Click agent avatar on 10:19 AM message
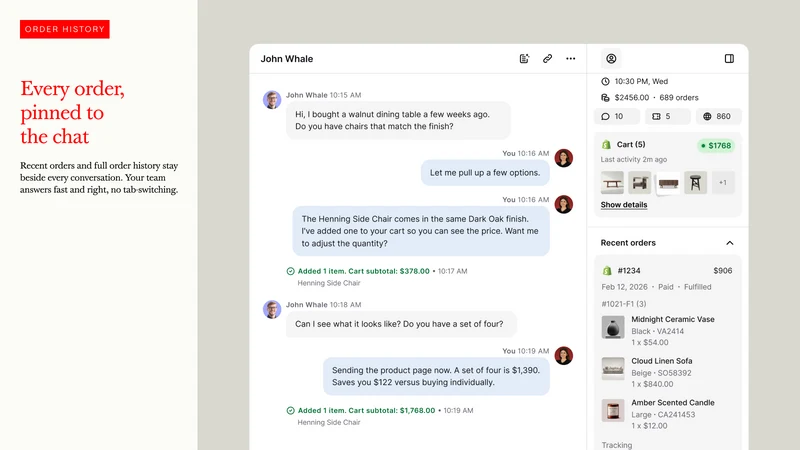Viewport: 800px width, 450px height. 564,356
